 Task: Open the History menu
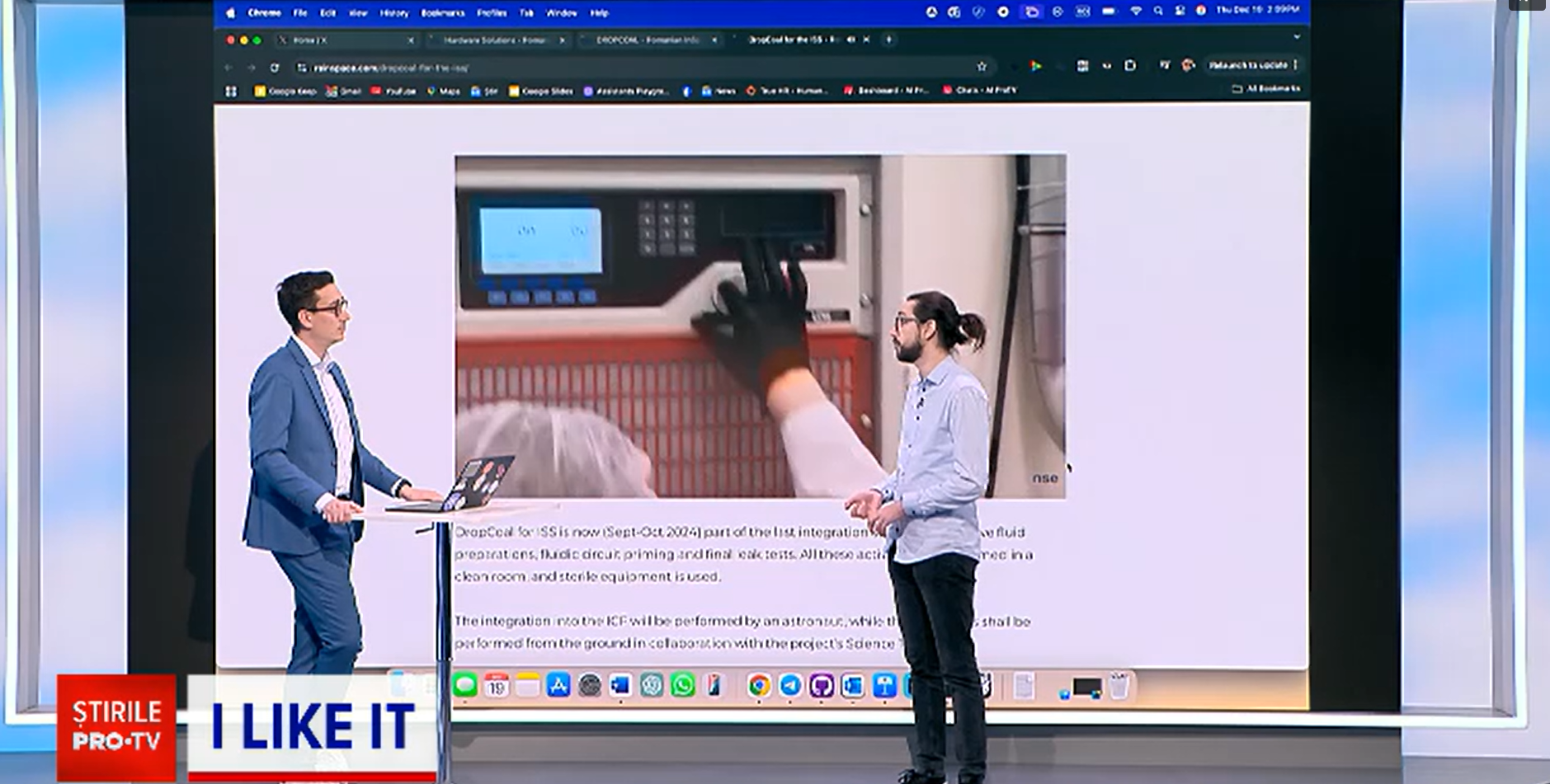(x=394, y=13)
